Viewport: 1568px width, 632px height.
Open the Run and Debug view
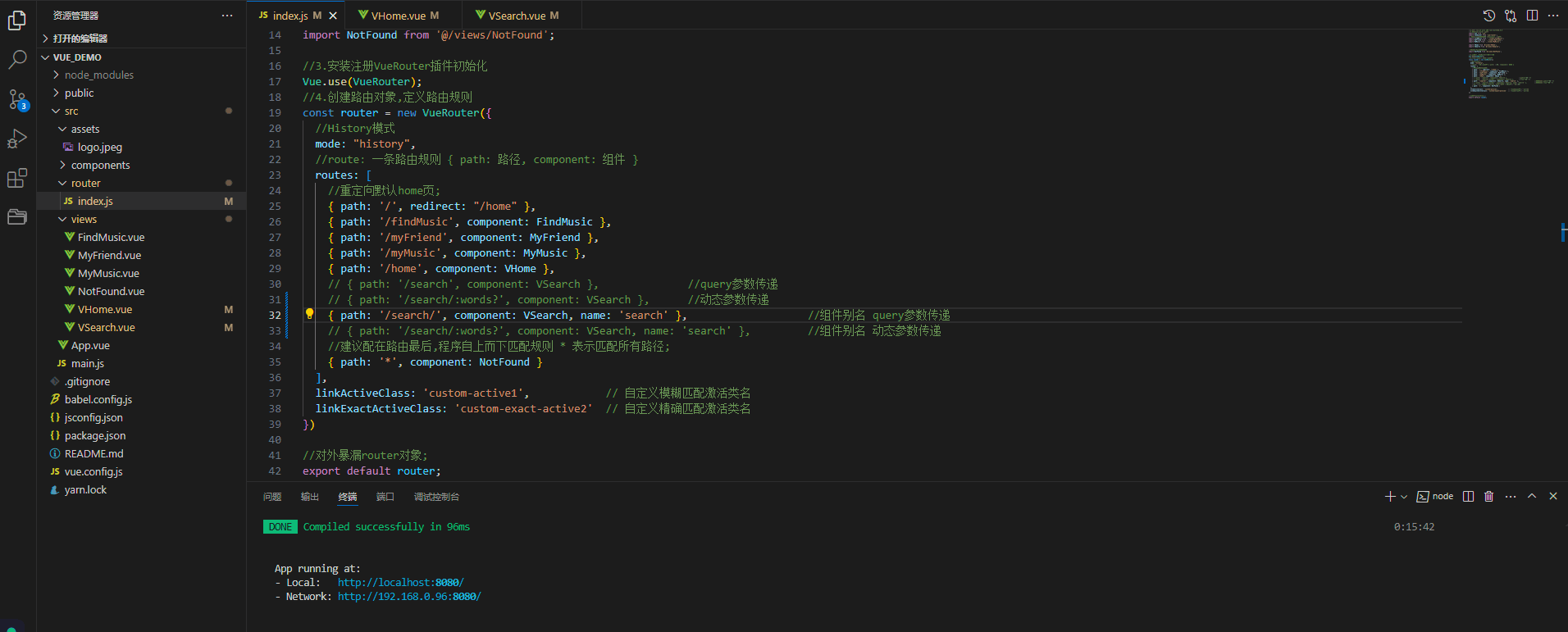click(x=17, y=139)
